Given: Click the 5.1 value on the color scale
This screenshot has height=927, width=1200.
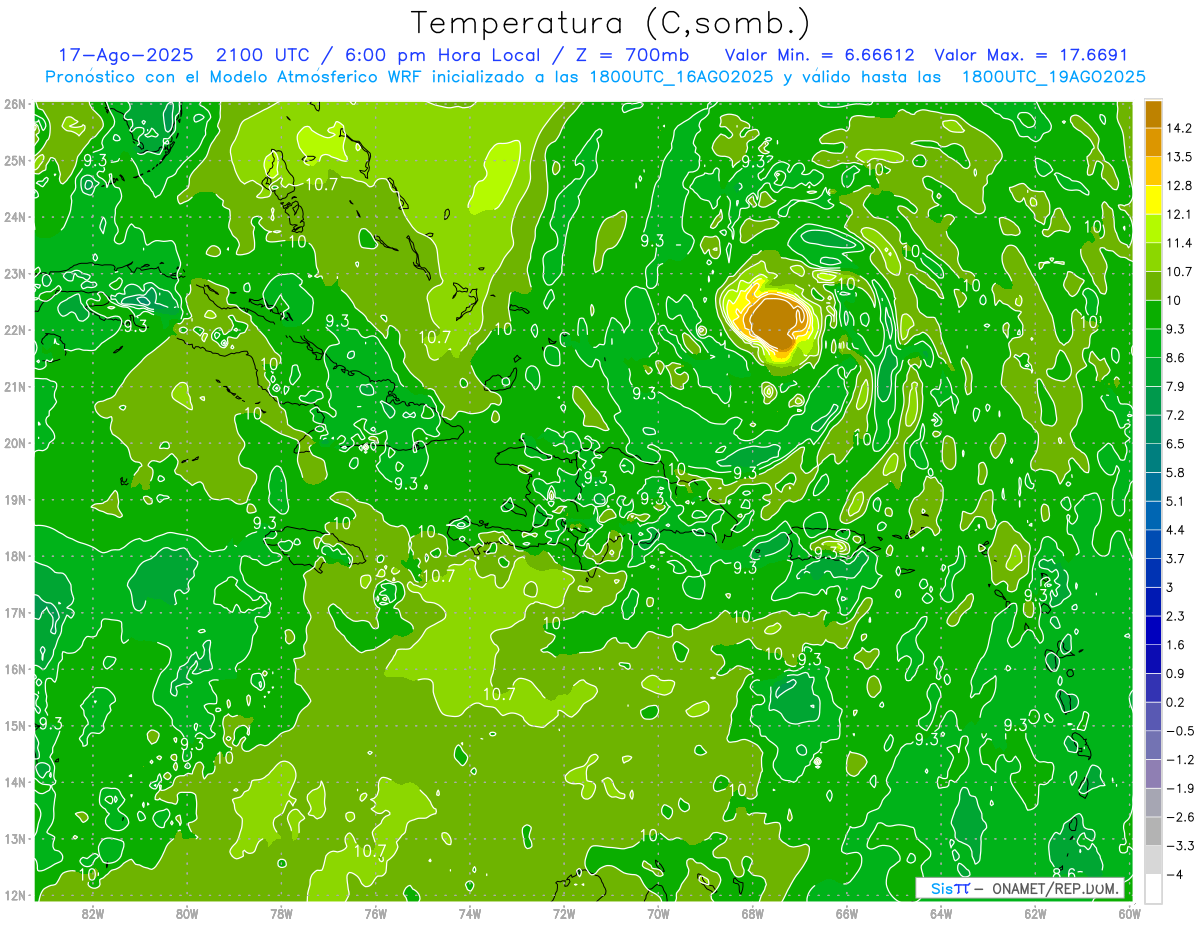Looking at the screenshot, I should click(x=1175, y=501).
